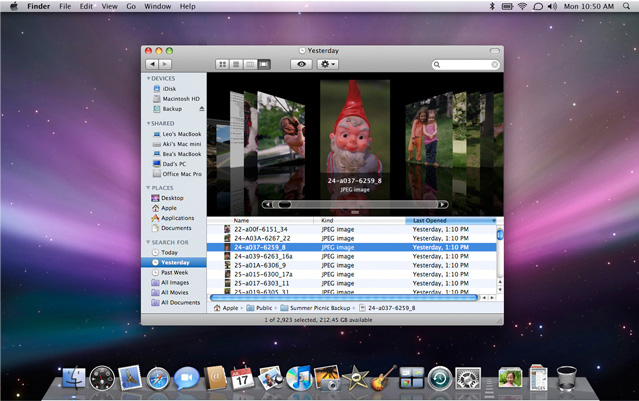Open iCal from the Dock
Viewport: 639px width, 401px height.
(242, 377)
